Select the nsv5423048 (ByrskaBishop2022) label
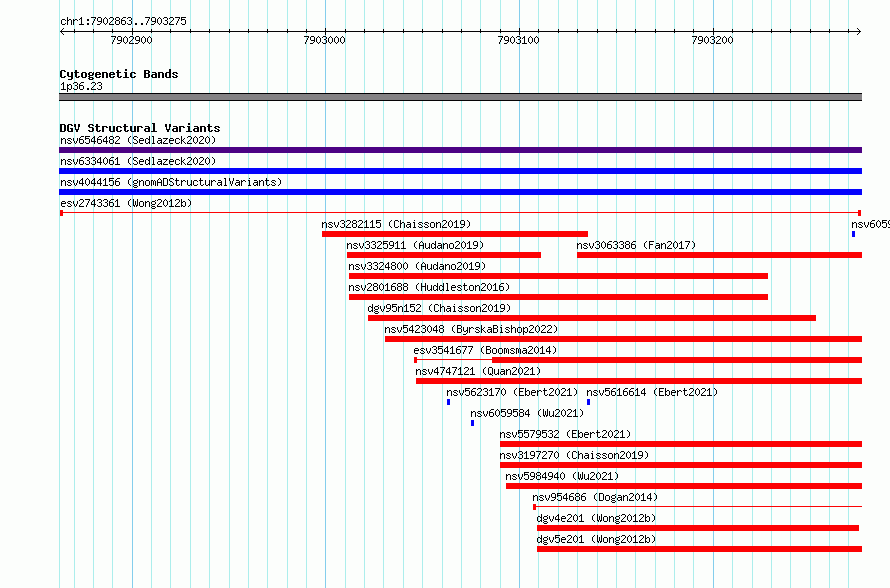Screen dimensions: 890x588 point(471,329)
